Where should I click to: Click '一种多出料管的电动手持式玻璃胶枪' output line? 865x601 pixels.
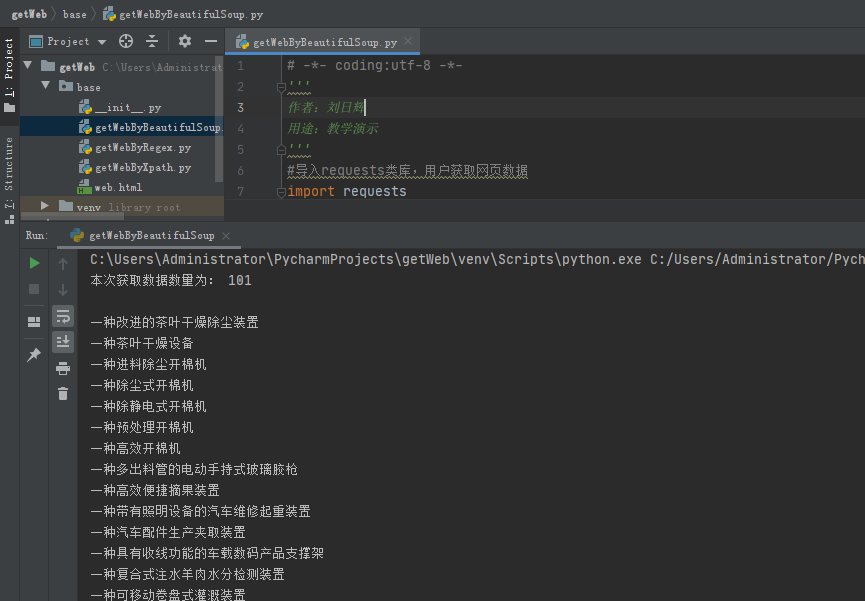click(x=194, y=469)
